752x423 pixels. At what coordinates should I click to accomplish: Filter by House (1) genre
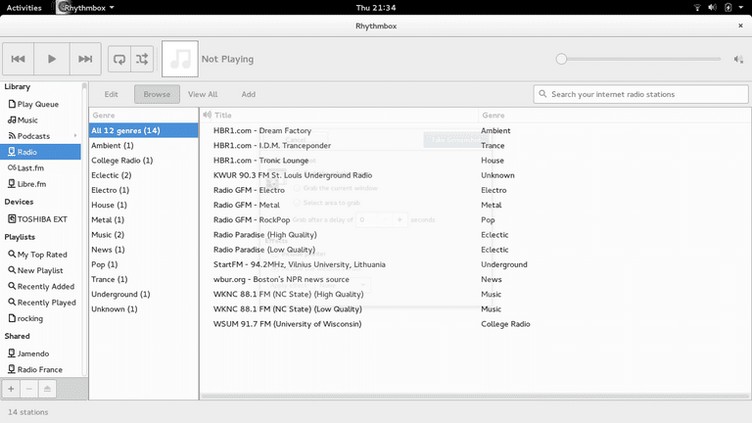143,205
